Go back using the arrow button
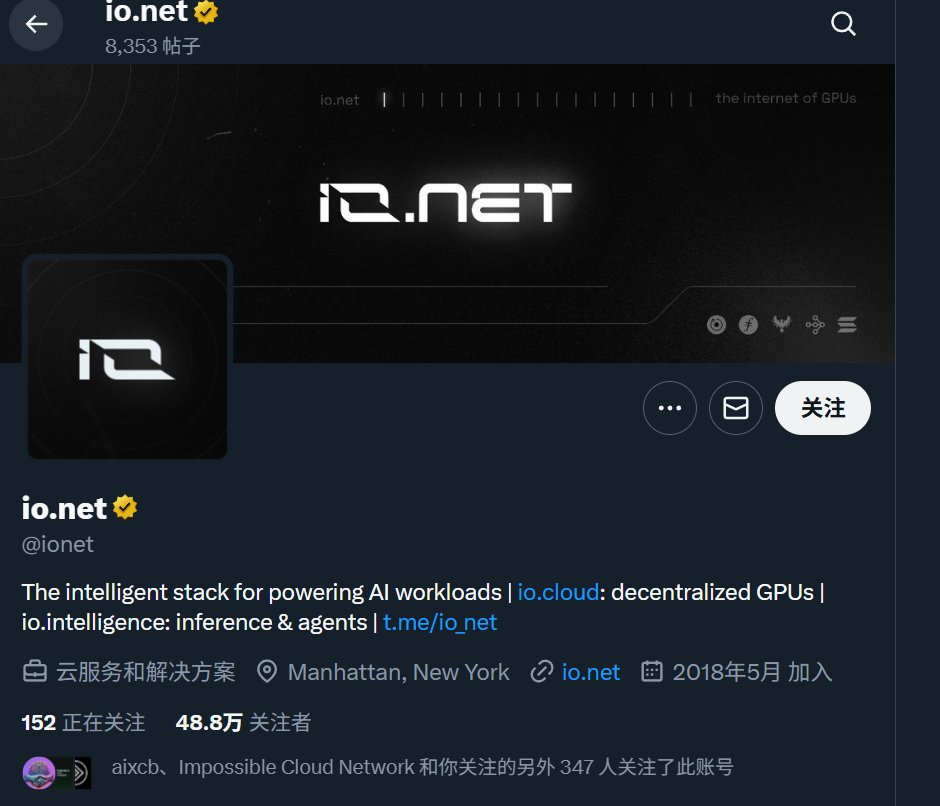 [x=36, y=25]
